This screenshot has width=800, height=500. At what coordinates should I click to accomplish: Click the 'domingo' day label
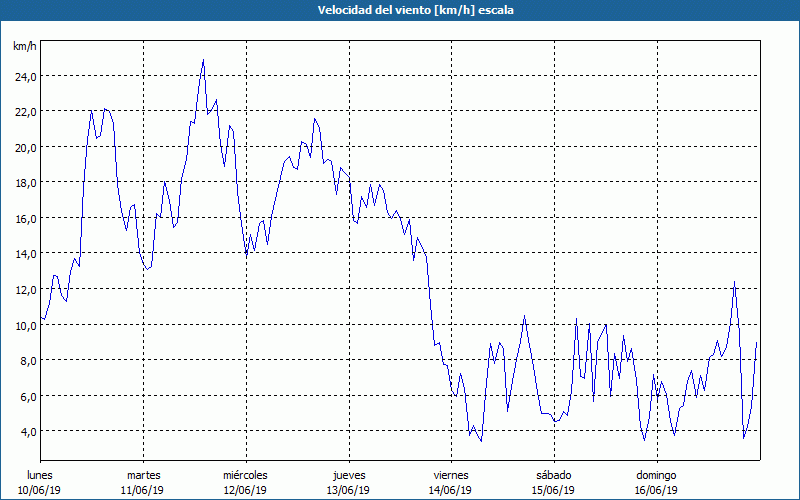coord(656,475)
